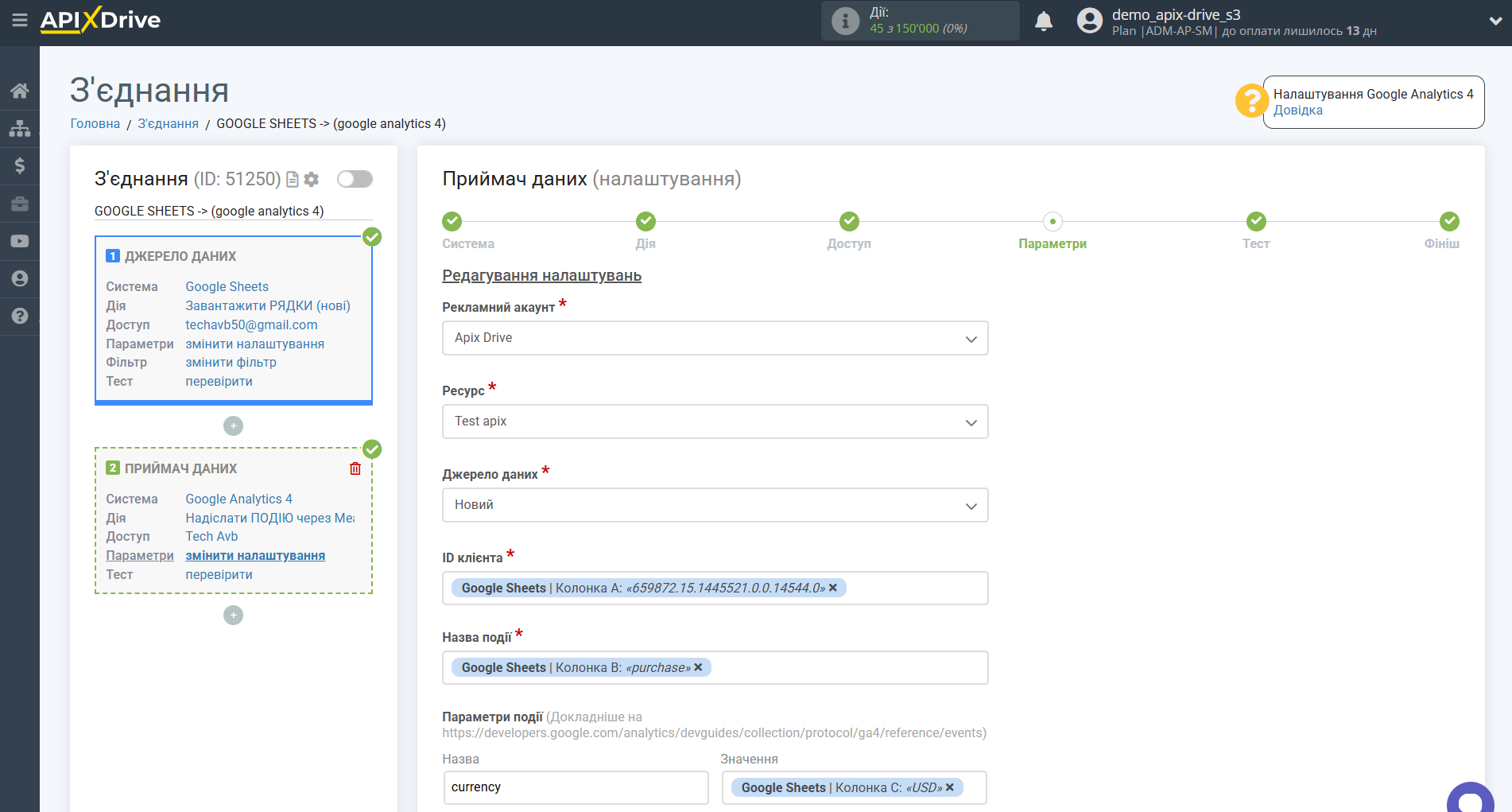
Task: Click the Редагування налаштувань heading
Action: click(x=541, y=275)
